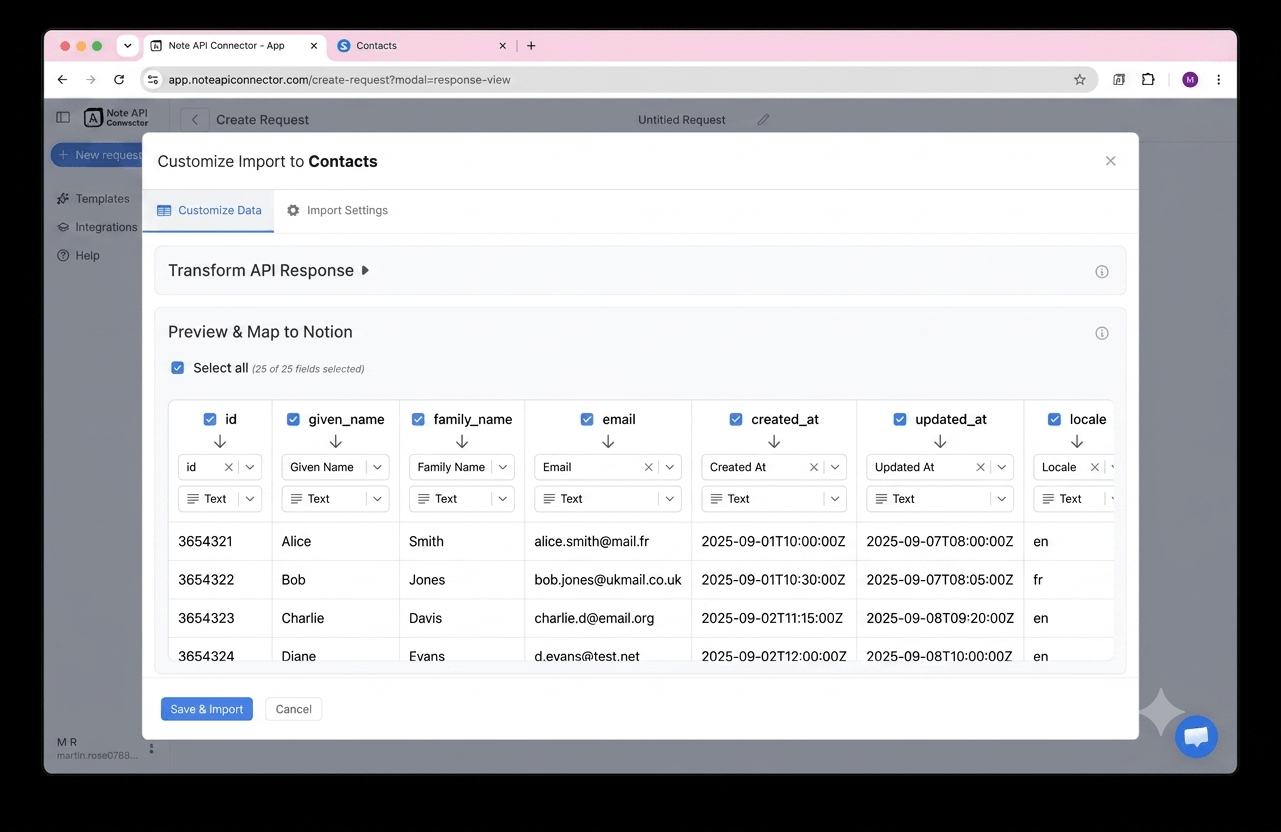
Task: Uncheck the family_name column checkbox
Action: pyautogui.click(x=418, y=419)
